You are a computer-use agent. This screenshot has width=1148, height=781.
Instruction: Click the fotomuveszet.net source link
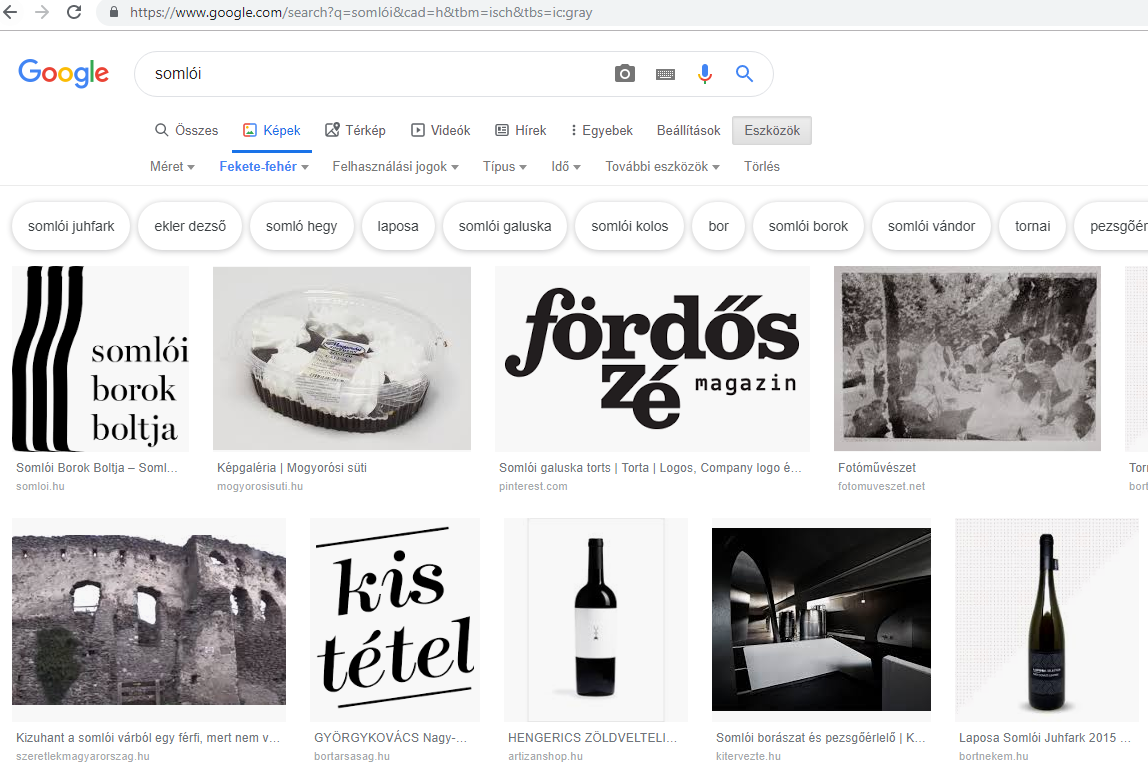click(x=882, y=486)
